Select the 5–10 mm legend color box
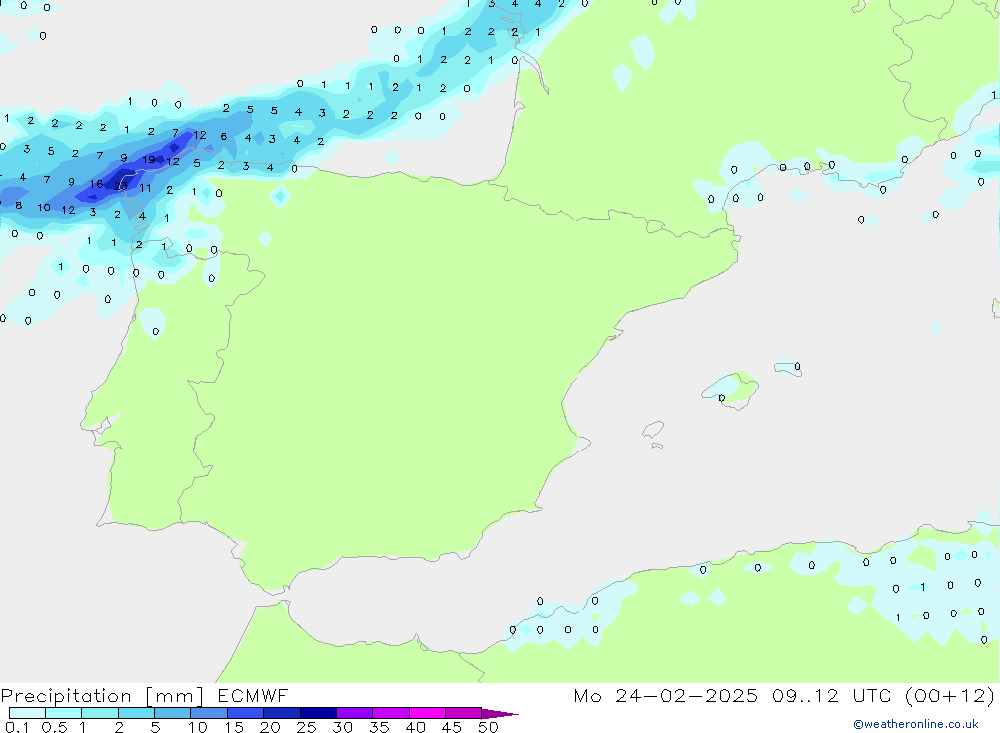1000x733 pixels. [173, 713]
